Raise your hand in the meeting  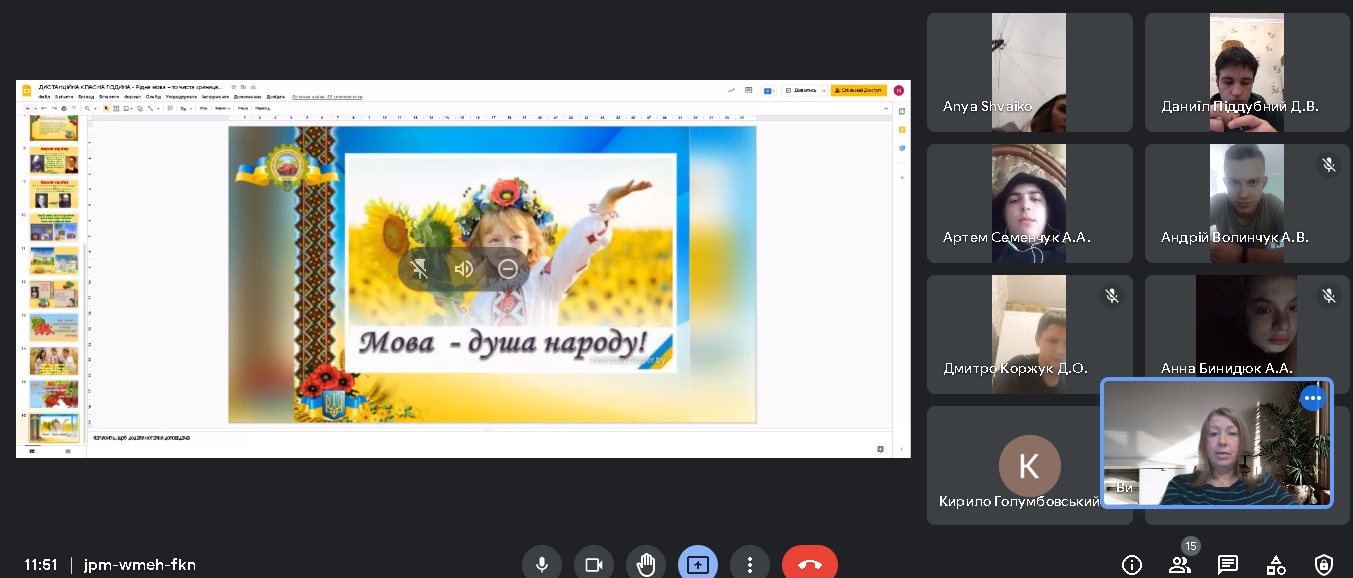[646, 565]
